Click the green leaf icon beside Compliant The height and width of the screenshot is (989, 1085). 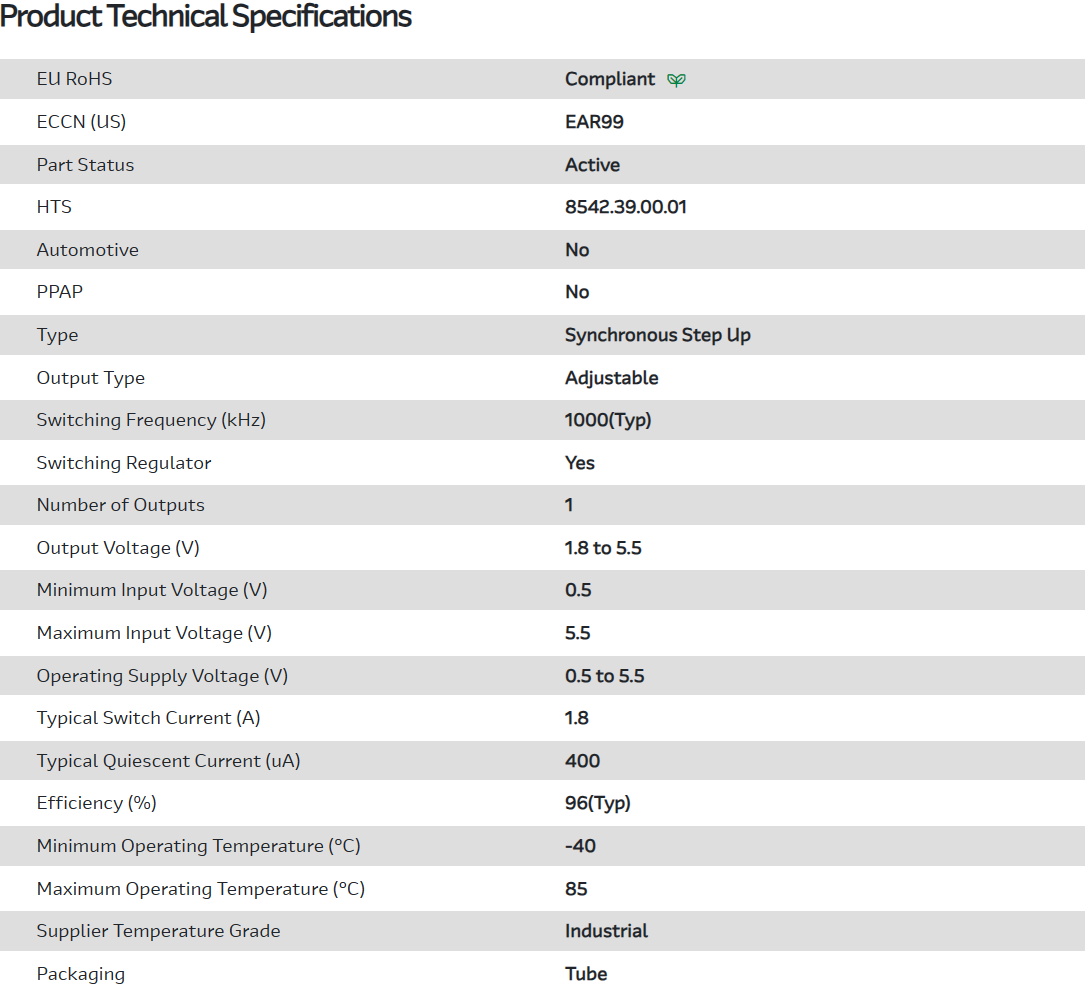[x=677, y=80]
